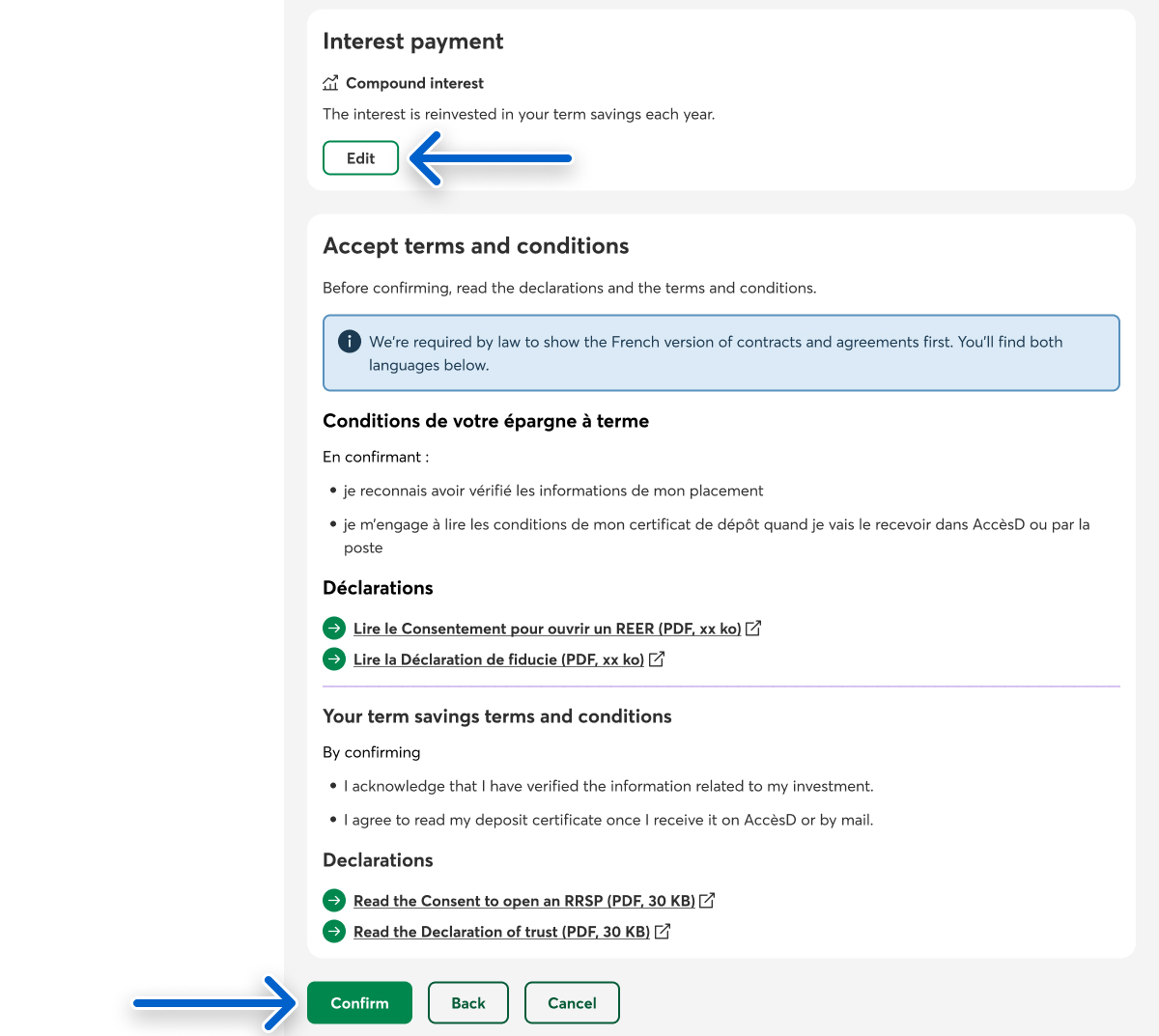Image resolution: width=1159 pixels, height=1036 pixels.
Task: Open Read the Declaration of trust PDF
Action: point(501,932)
